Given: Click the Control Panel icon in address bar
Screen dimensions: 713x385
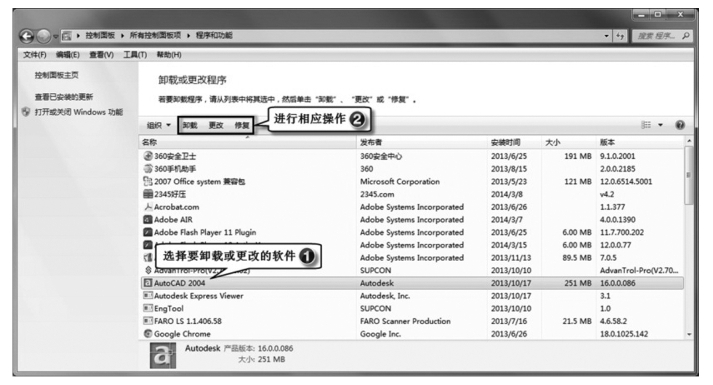Looking at the screenshot, I should coord(67,35).
